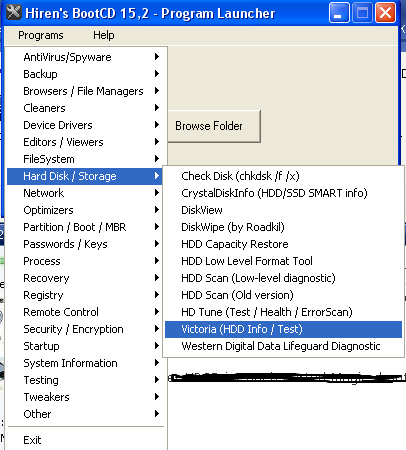The image size is (406, 450).
Task: Launch HDD Scan (Low-level diagnostic)
Action: click(283, 278)
